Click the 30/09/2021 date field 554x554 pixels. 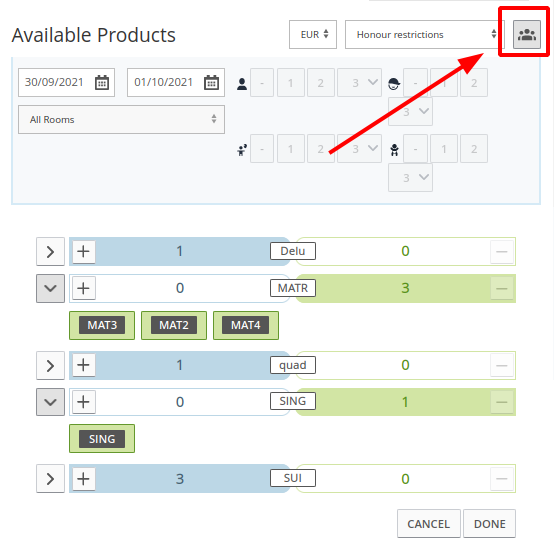tap(66, 82)
